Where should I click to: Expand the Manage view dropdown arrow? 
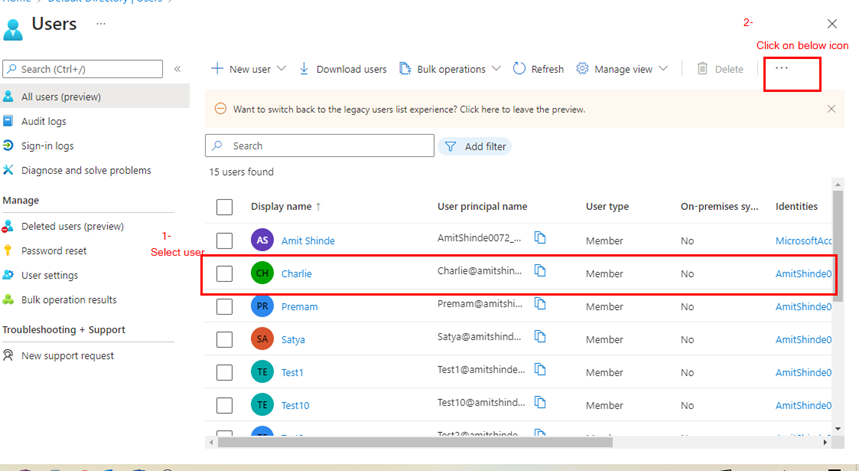(x=663, y=68)
